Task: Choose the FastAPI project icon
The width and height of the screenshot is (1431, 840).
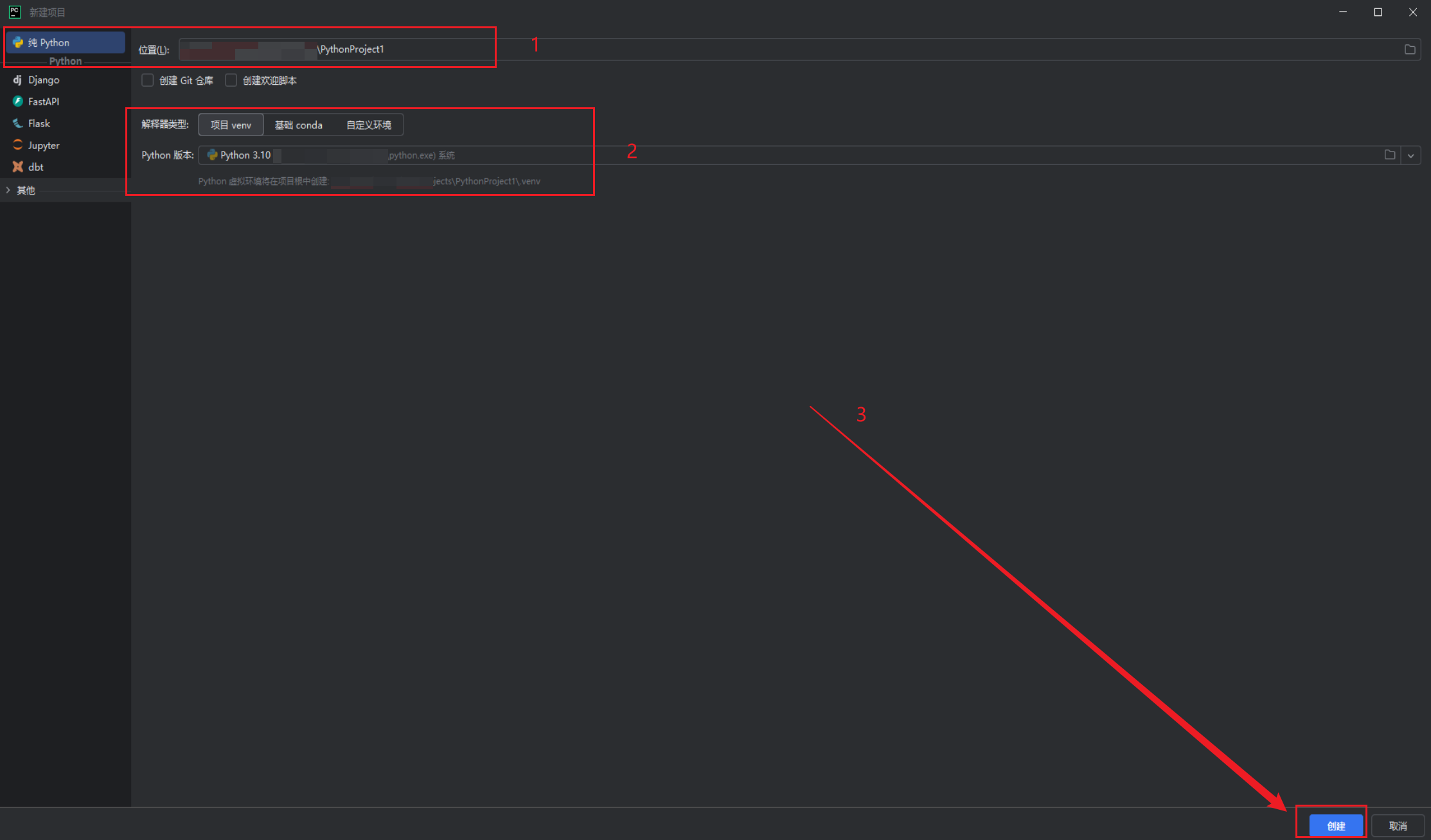Action: point(18,101)
